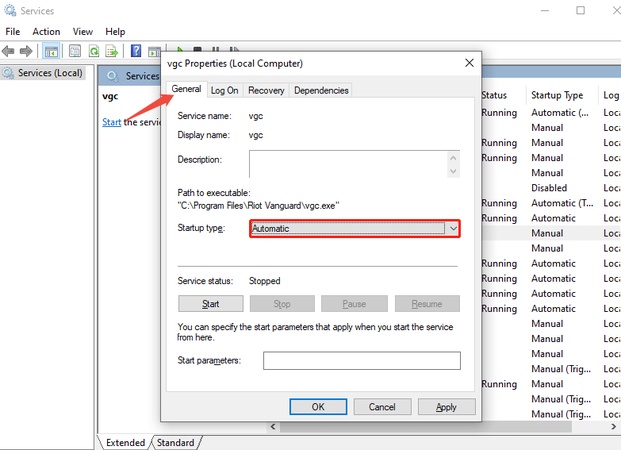Click the vgc.exe executable path text
Image resolution: width=621 pixels, height=450 pixels.
click(258, 206)
